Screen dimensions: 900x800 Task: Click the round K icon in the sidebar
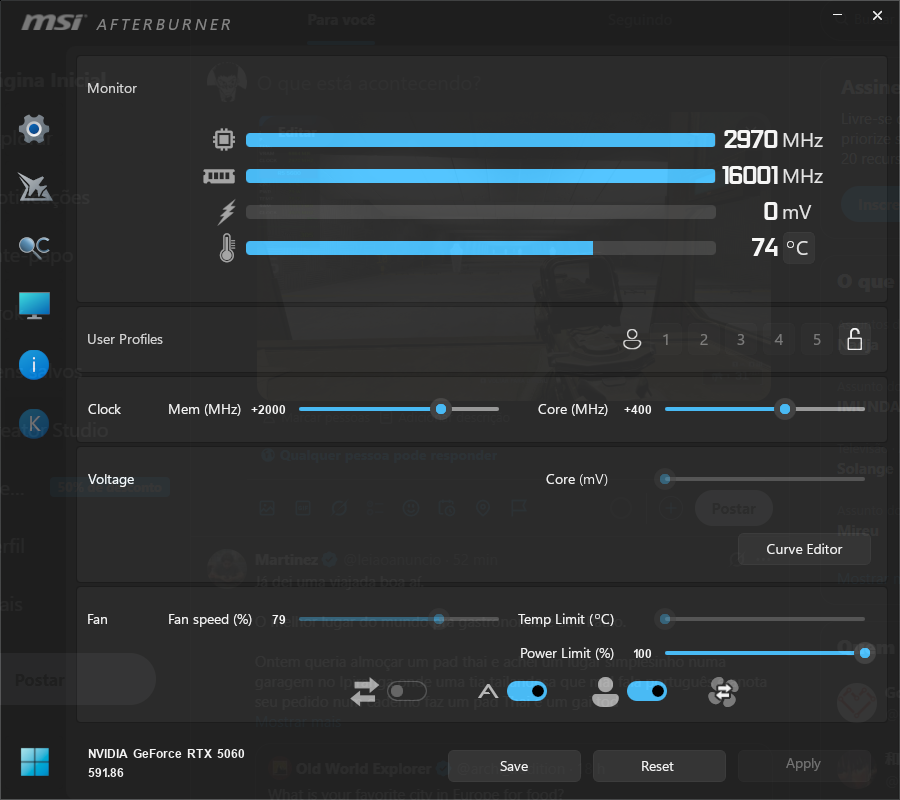(x=34, y=424)
